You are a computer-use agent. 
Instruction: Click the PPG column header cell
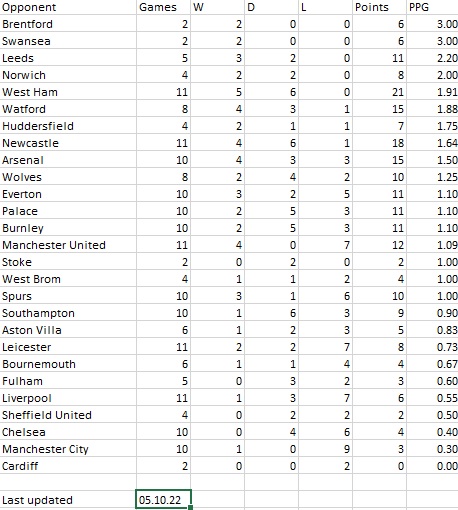(432, 7)
